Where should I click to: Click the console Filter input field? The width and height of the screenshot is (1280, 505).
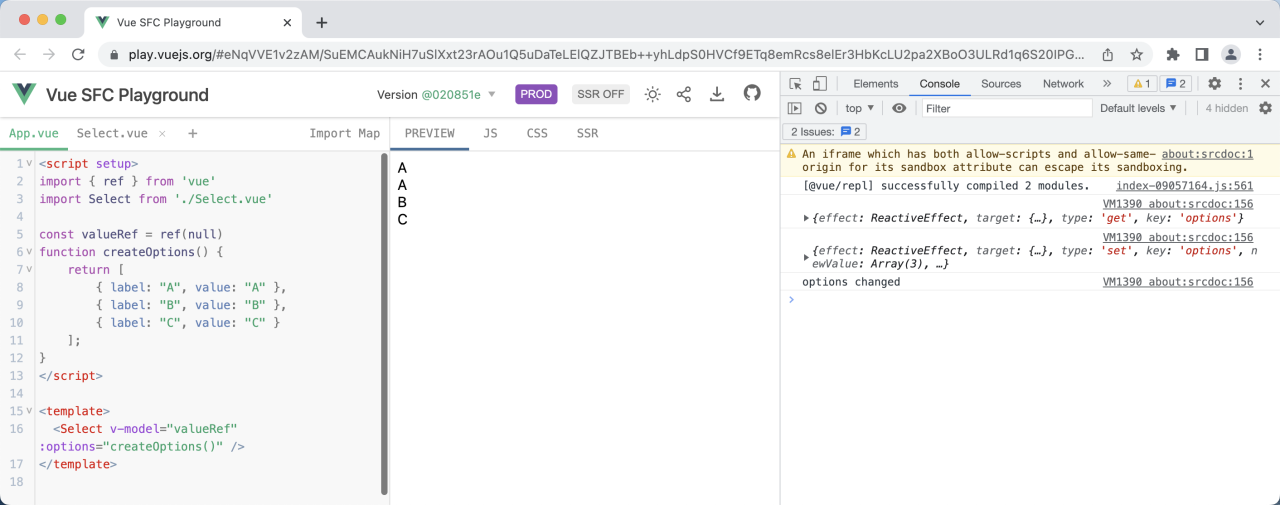pos(1005,108)
